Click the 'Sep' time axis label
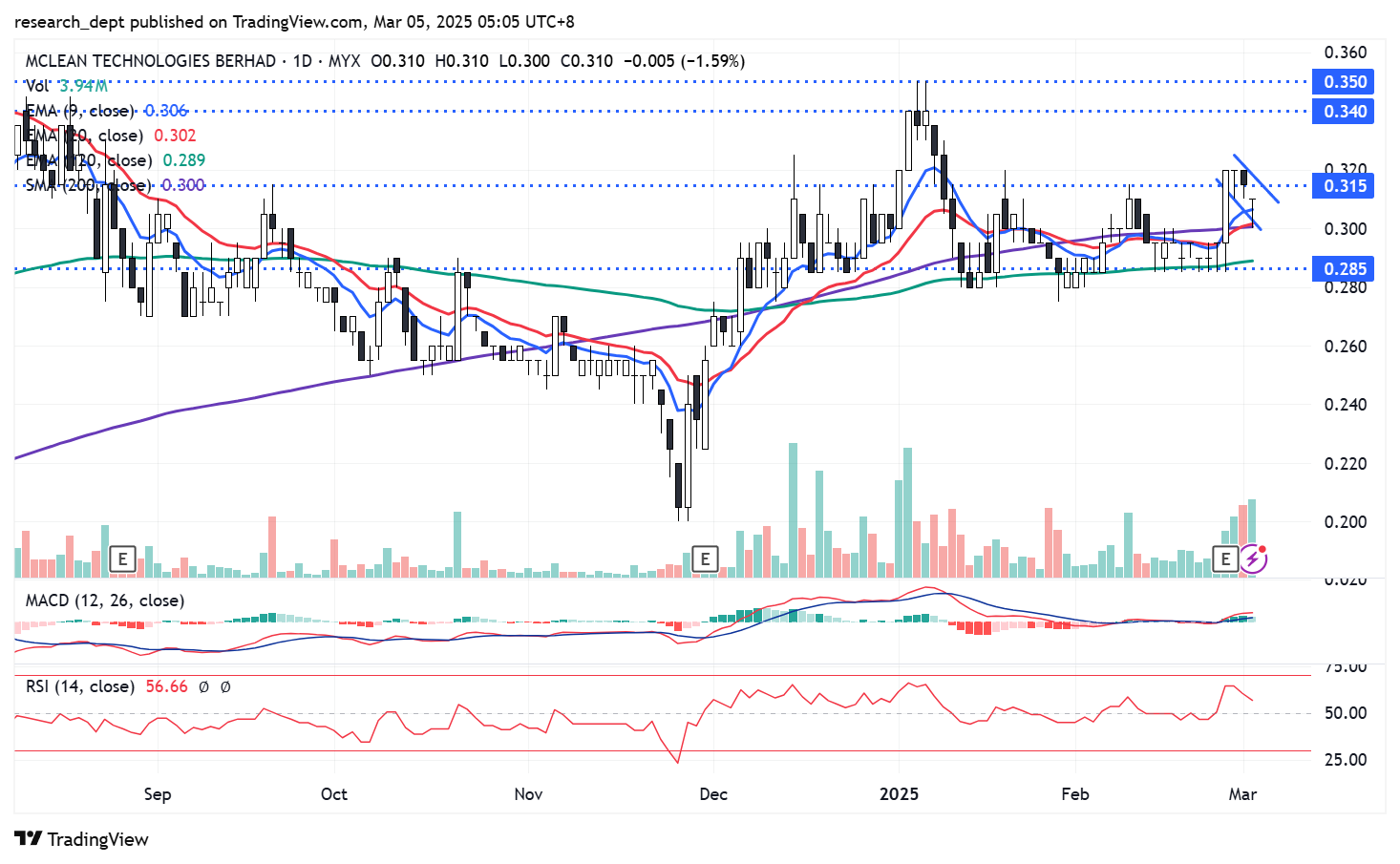 pyautogui.click(x=158, y=794)
